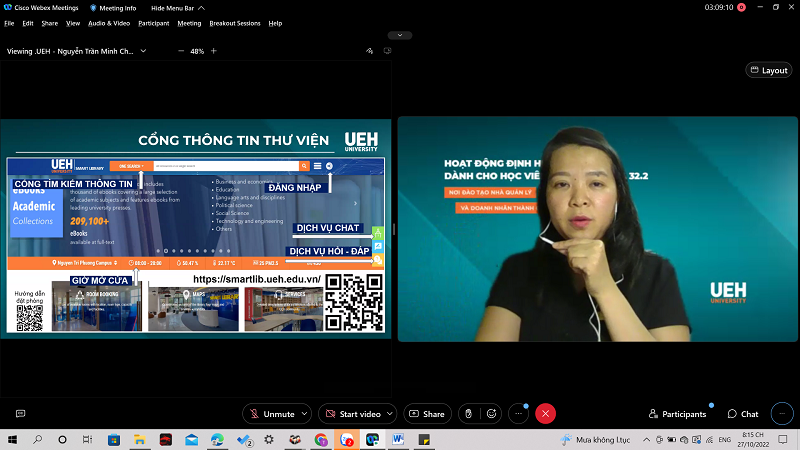Click the speaker's video feed
800x450 pixels.
coord(597,229)
